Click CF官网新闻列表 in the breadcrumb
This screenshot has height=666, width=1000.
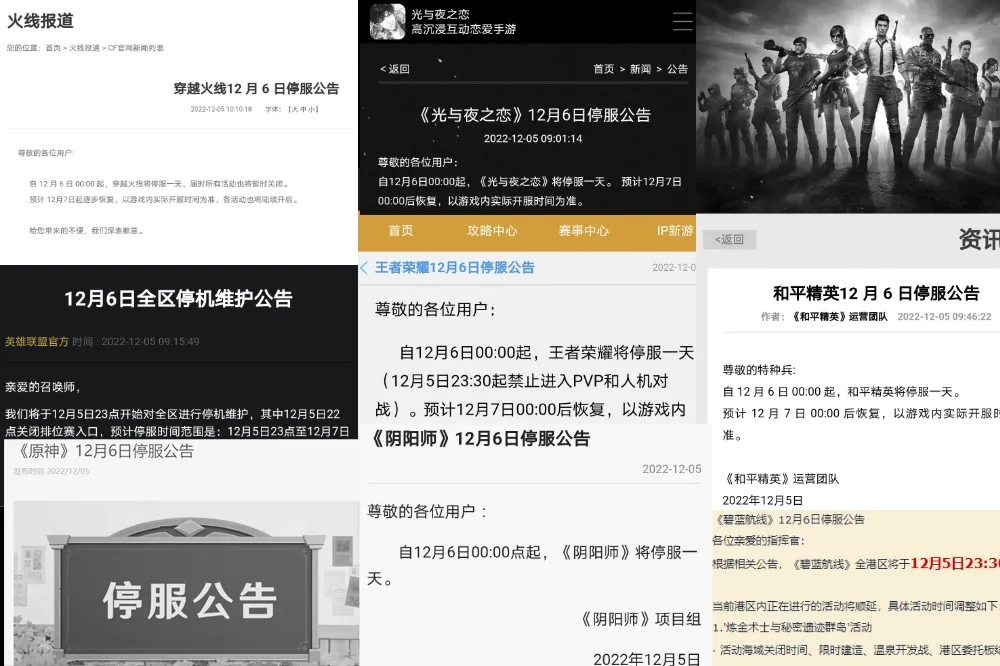[x=136, y=48]
